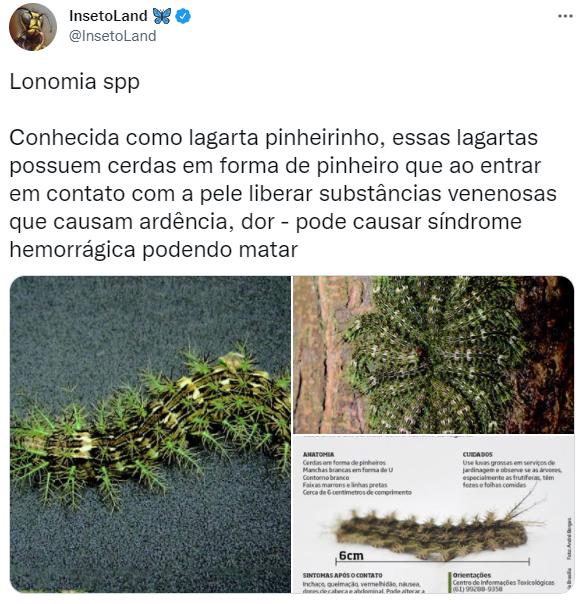The height and width of the screenshot is (604, 586).
Task: Open the InsetoLand profile avatar
Action: click(33, 27)
